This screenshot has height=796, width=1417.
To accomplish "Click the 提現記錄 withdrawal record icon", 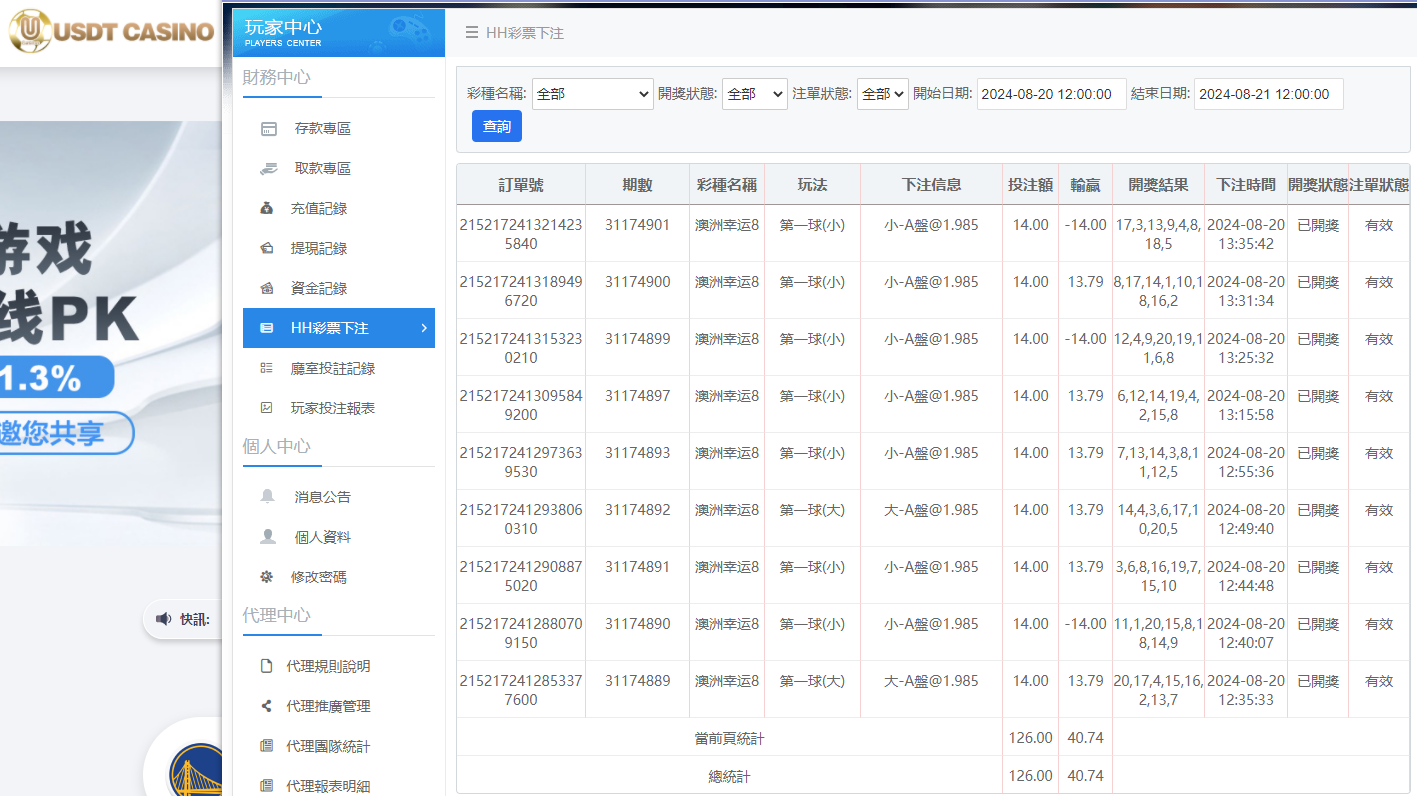I will click(x=268, y=248).
